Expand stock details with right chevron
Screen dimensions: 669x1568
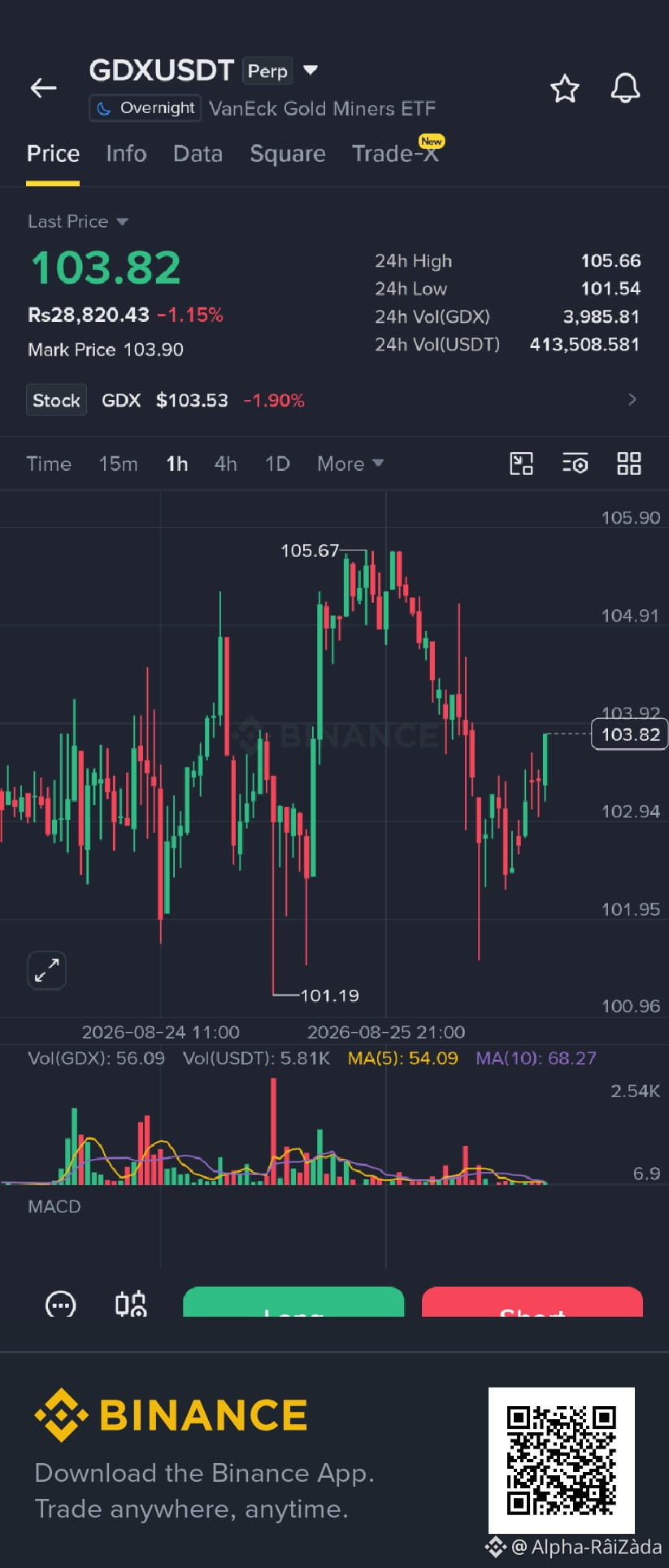632,399
